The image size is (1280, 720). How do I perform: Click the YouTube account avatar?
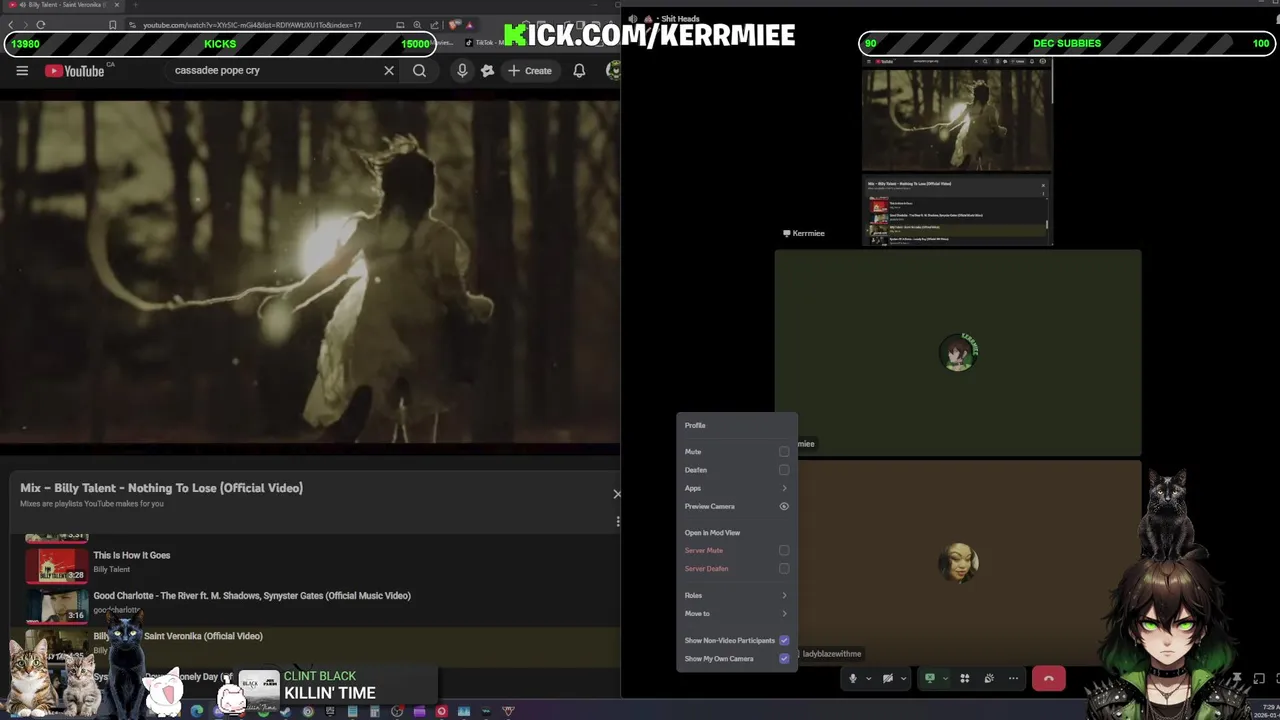coord(613,70)
